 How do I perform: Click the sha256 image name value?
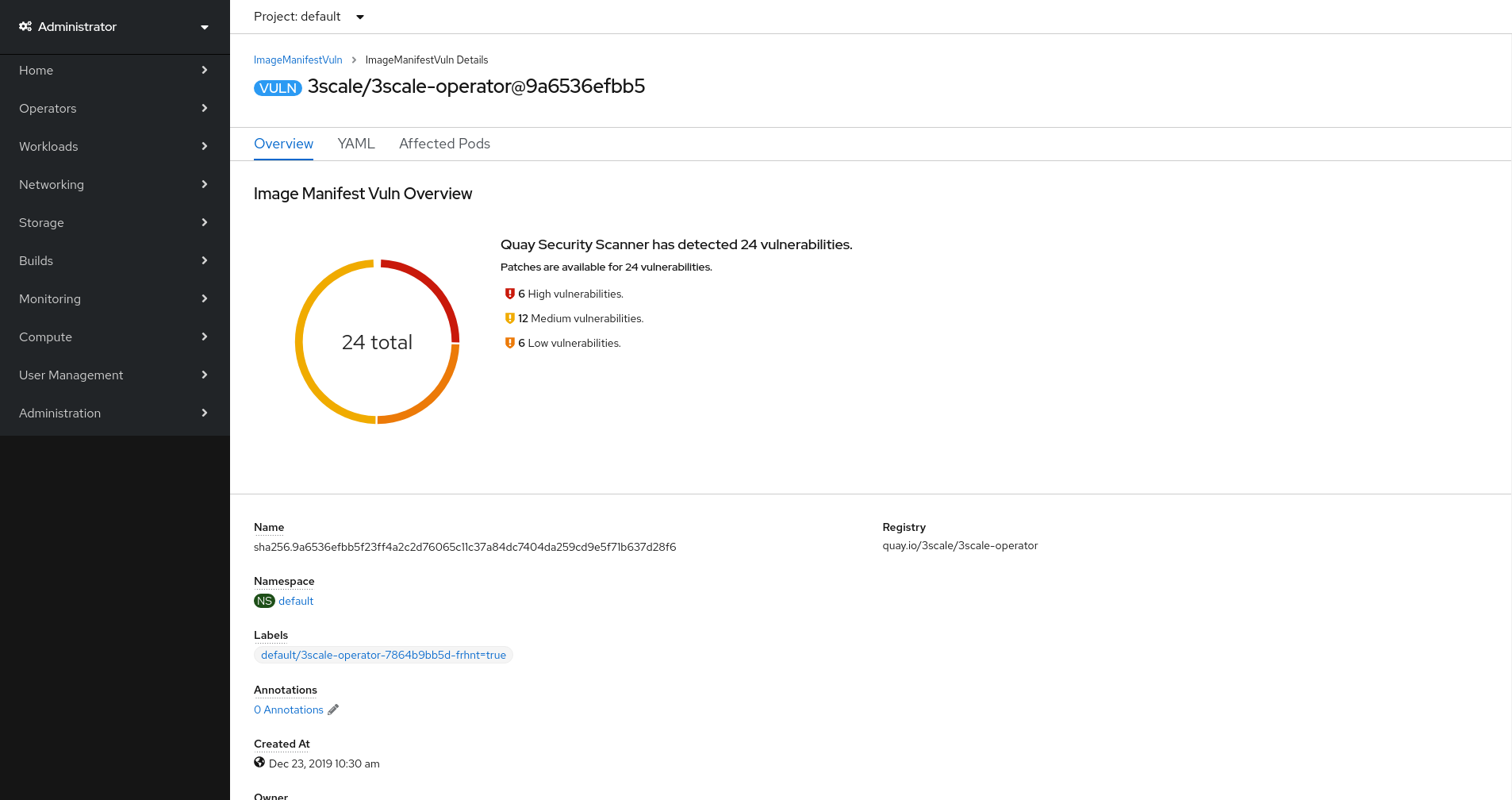tap(465, 547)
